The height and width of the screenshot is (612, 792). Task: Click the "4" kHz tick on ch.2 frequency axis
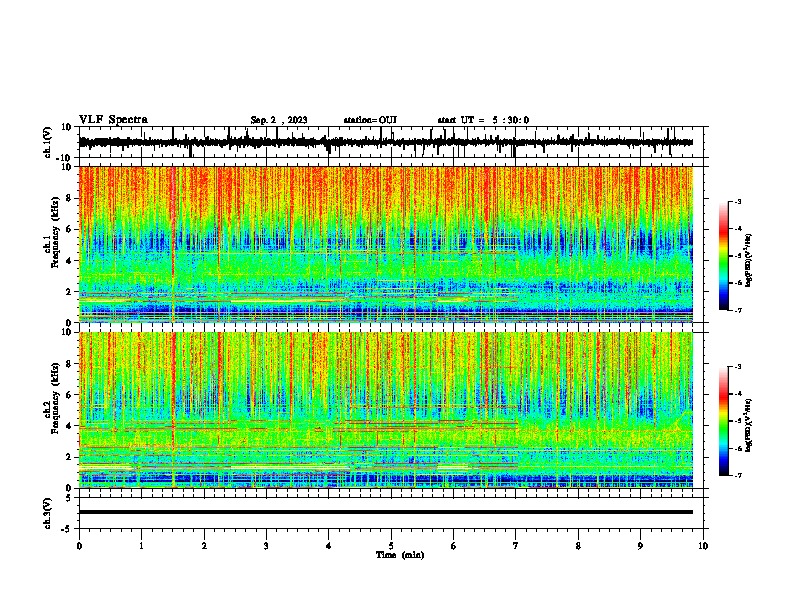click(70, 426)
